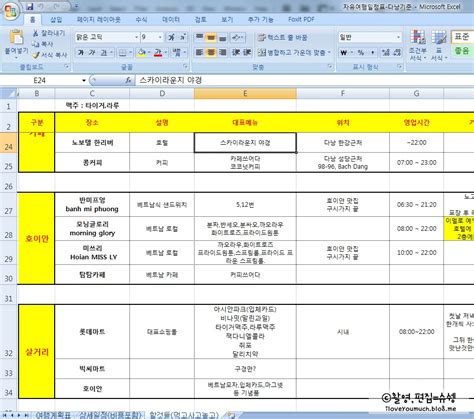Image resolution: width=474 pixels, height=419 pixels.
Task: Click 병합하고 가운데 맞춤 merge and center
Action: click(x=294, y=52)
